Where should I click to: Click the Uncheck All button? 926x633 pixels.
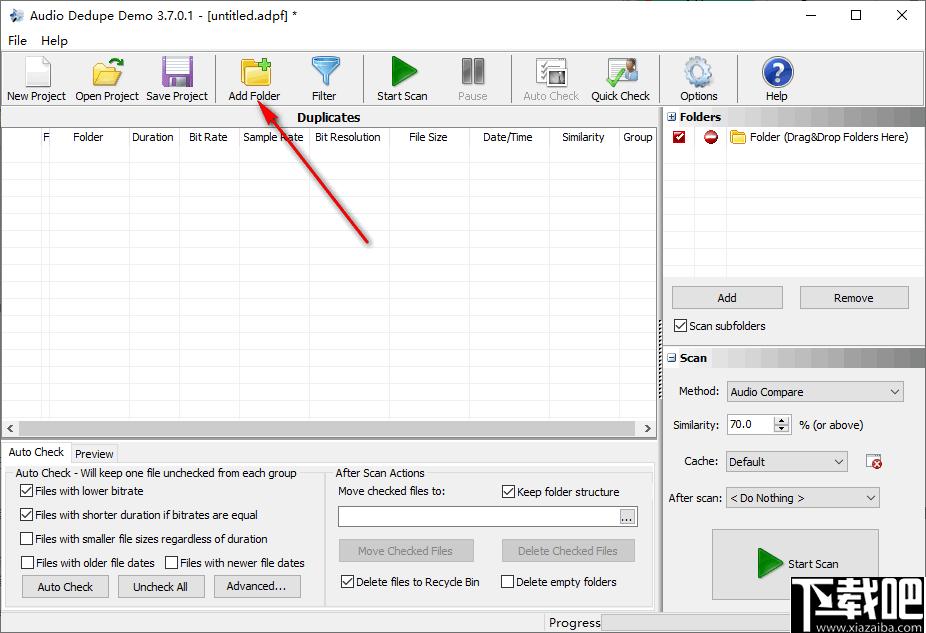pos(161,586)
